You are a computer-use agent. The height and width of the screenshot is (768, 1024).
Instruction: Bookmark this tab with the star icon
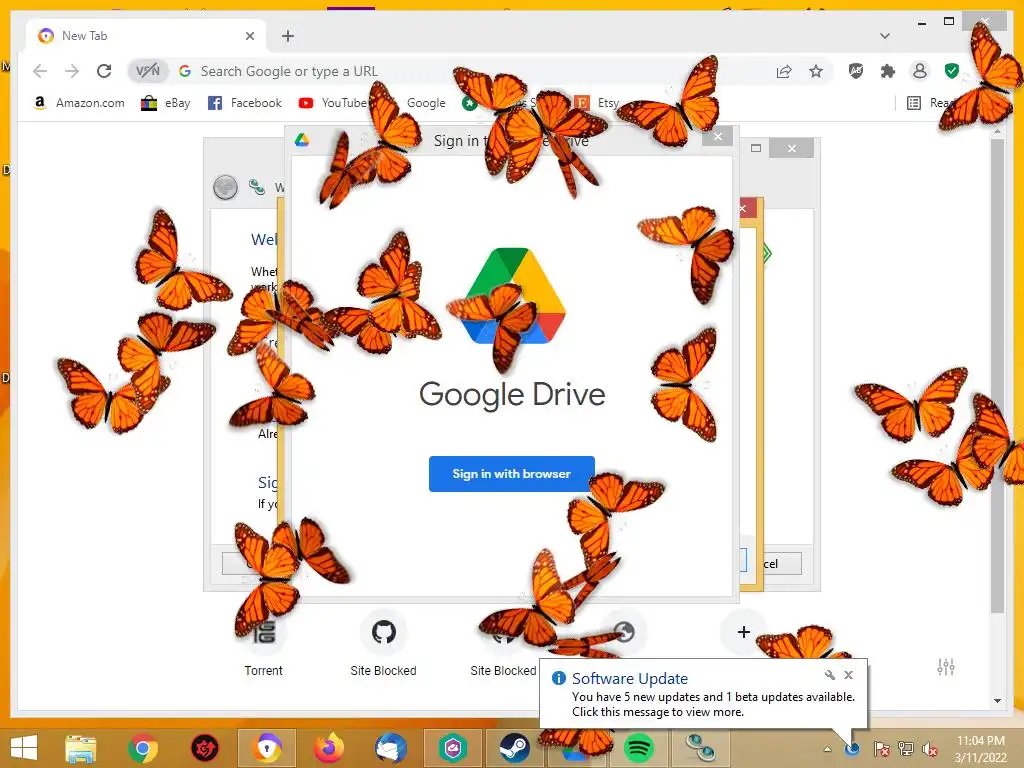(x=816, y=71)
